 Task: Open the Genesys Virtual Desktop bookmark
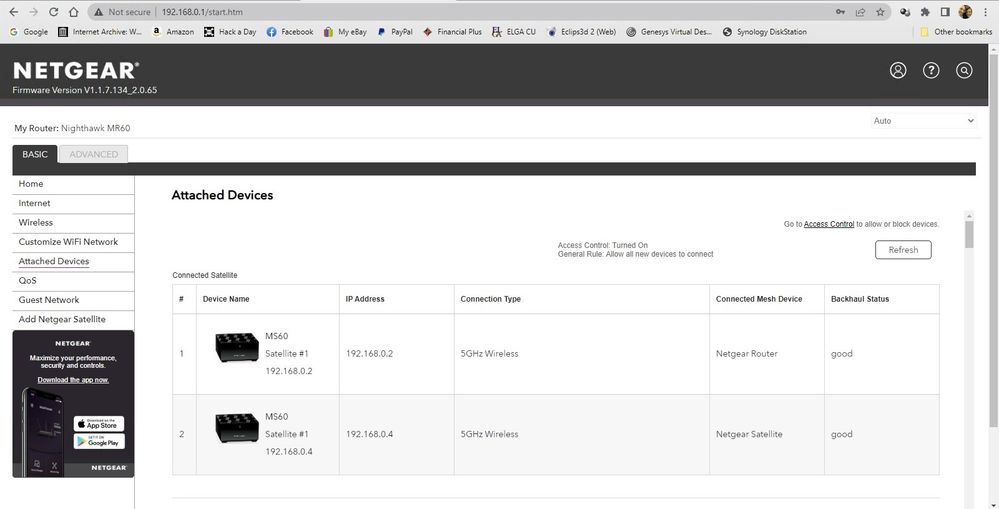pyautogui.click(x=669, y=32)
